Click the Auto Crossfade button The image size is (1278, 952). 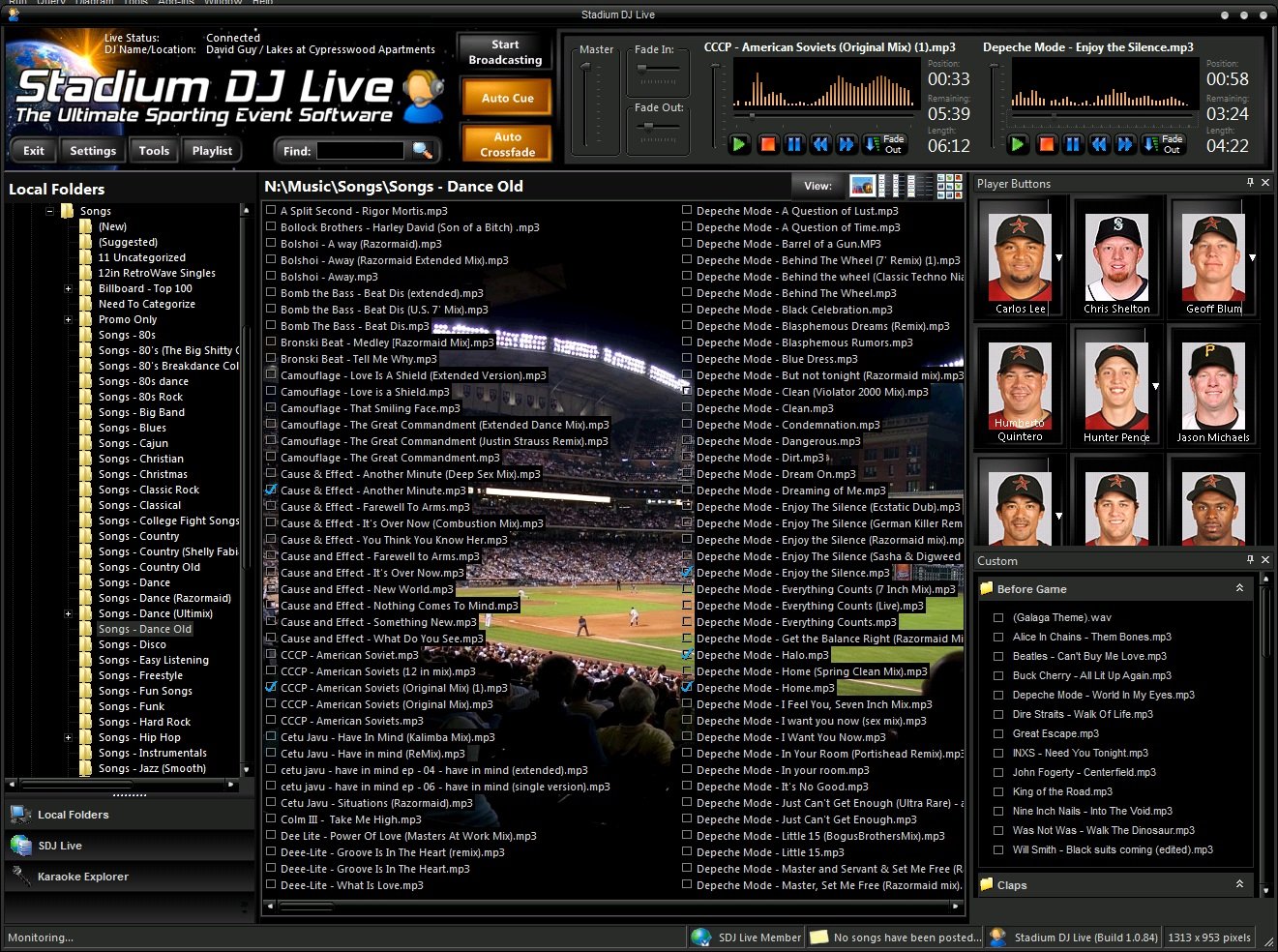point(507,144)
